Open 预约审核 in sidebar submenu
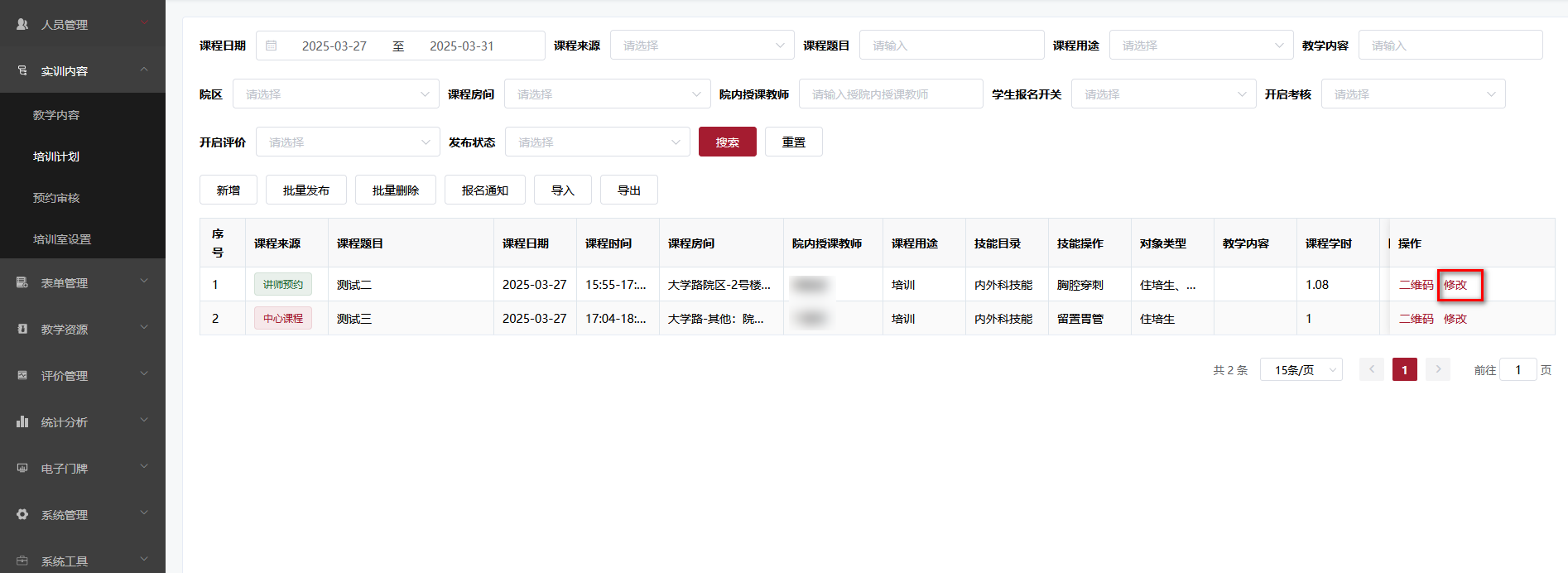The height and width of the screenshot is (573, 1568). pyautogui.click(x=83, y=198)
